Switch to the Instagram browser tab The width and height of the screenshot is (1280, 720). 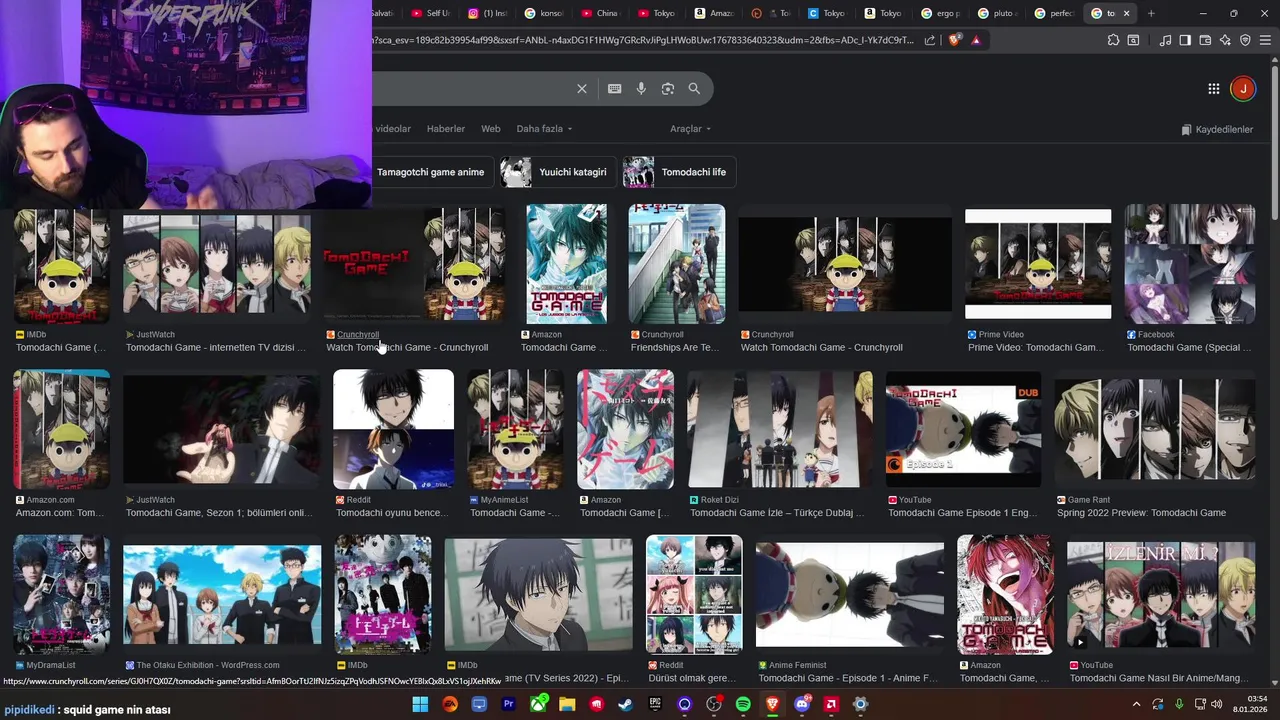[x=487, y=13]
